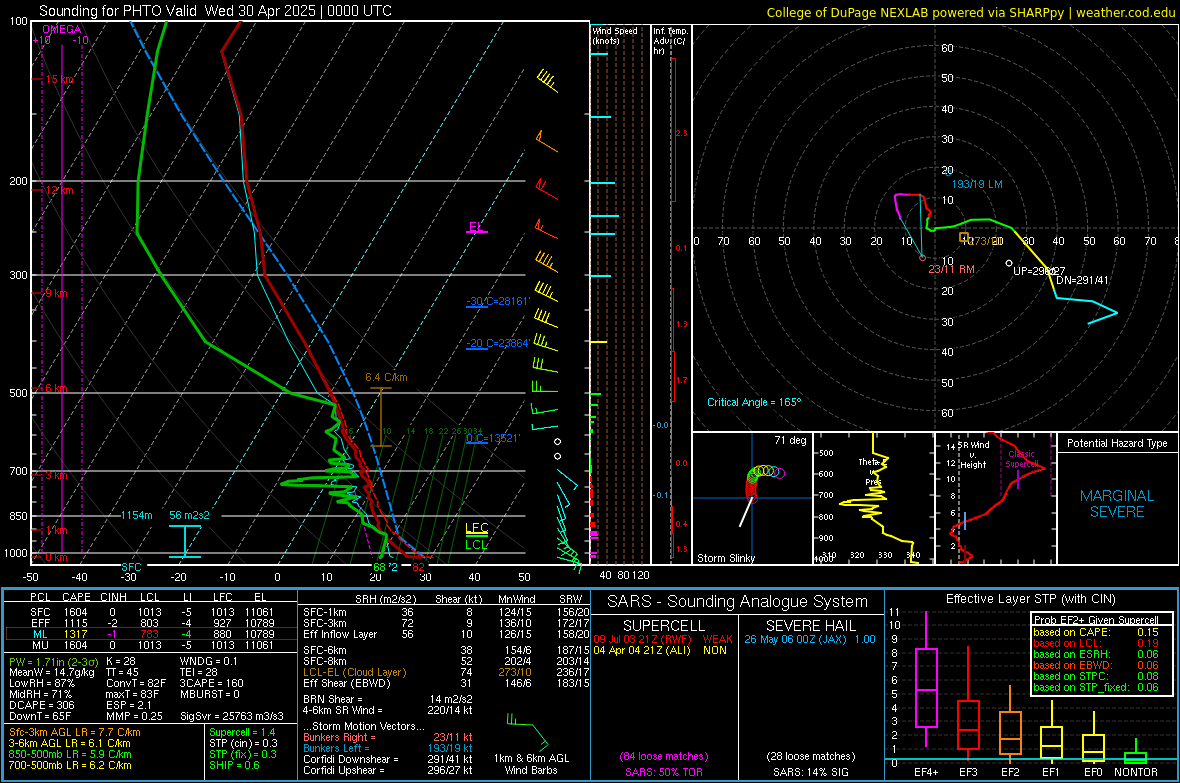Click the 'Theta-e v. Pres' inset label
The width and height of the screenshot is (1180, 783).
pos(871,471)
